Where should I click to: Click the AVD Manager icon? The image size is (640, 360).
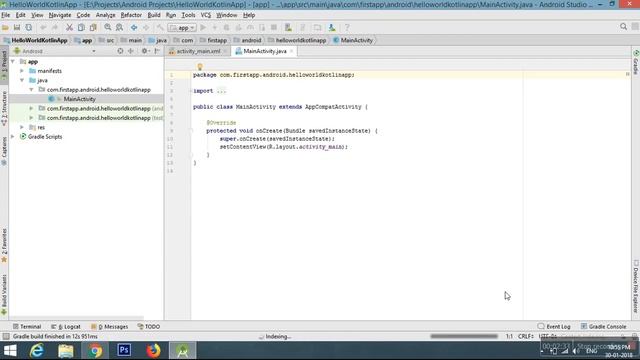[x=288, y=27]
